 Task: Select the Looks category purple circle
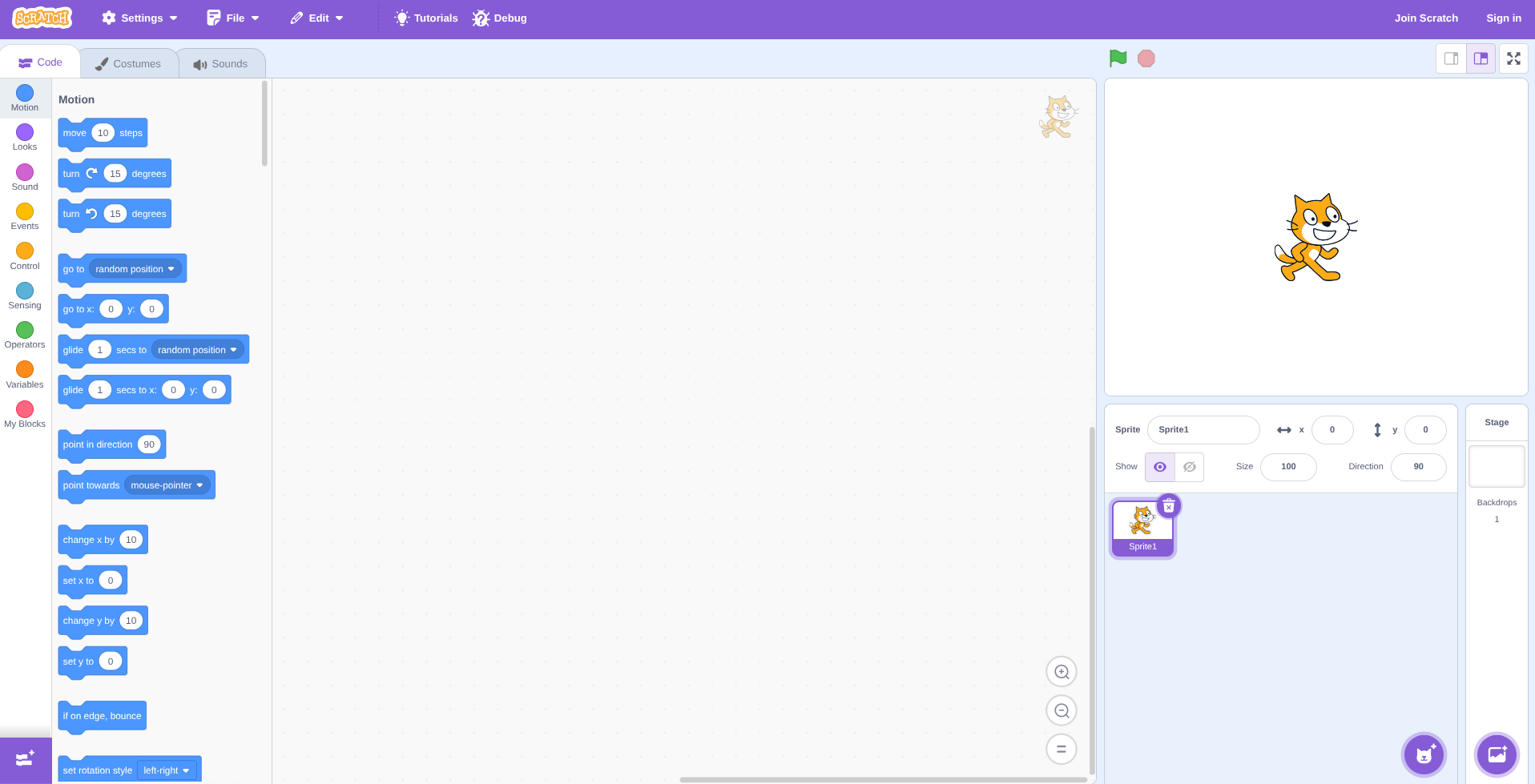[25, 133]
